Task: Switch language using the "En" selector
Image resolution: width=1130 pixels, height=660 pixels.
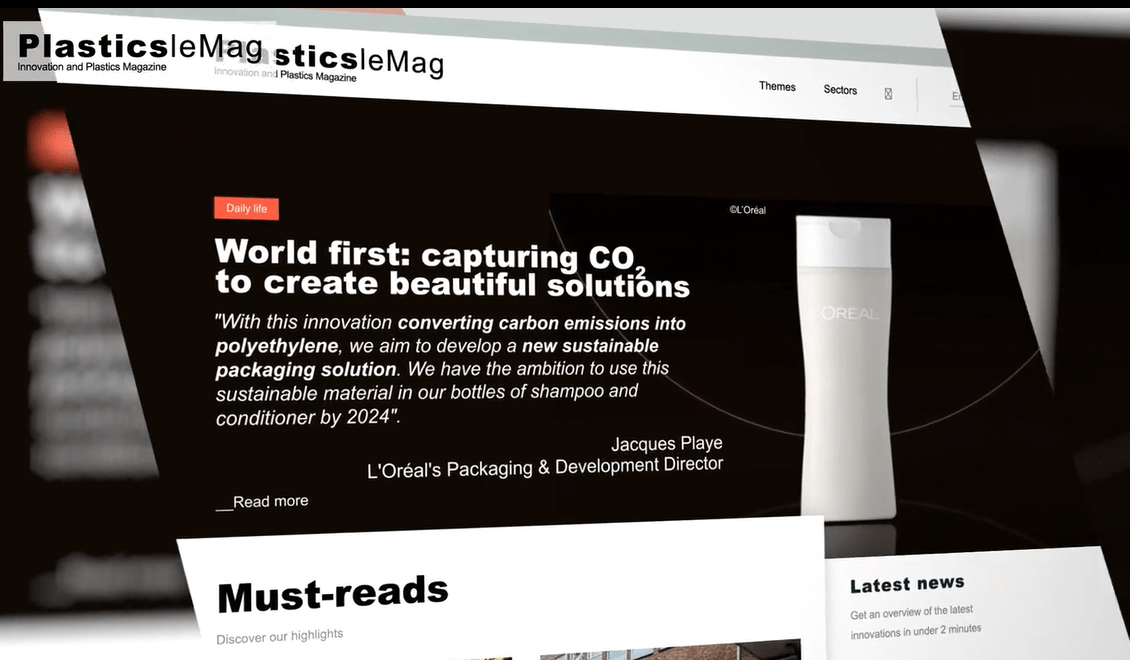Action: tap(957, 96)
